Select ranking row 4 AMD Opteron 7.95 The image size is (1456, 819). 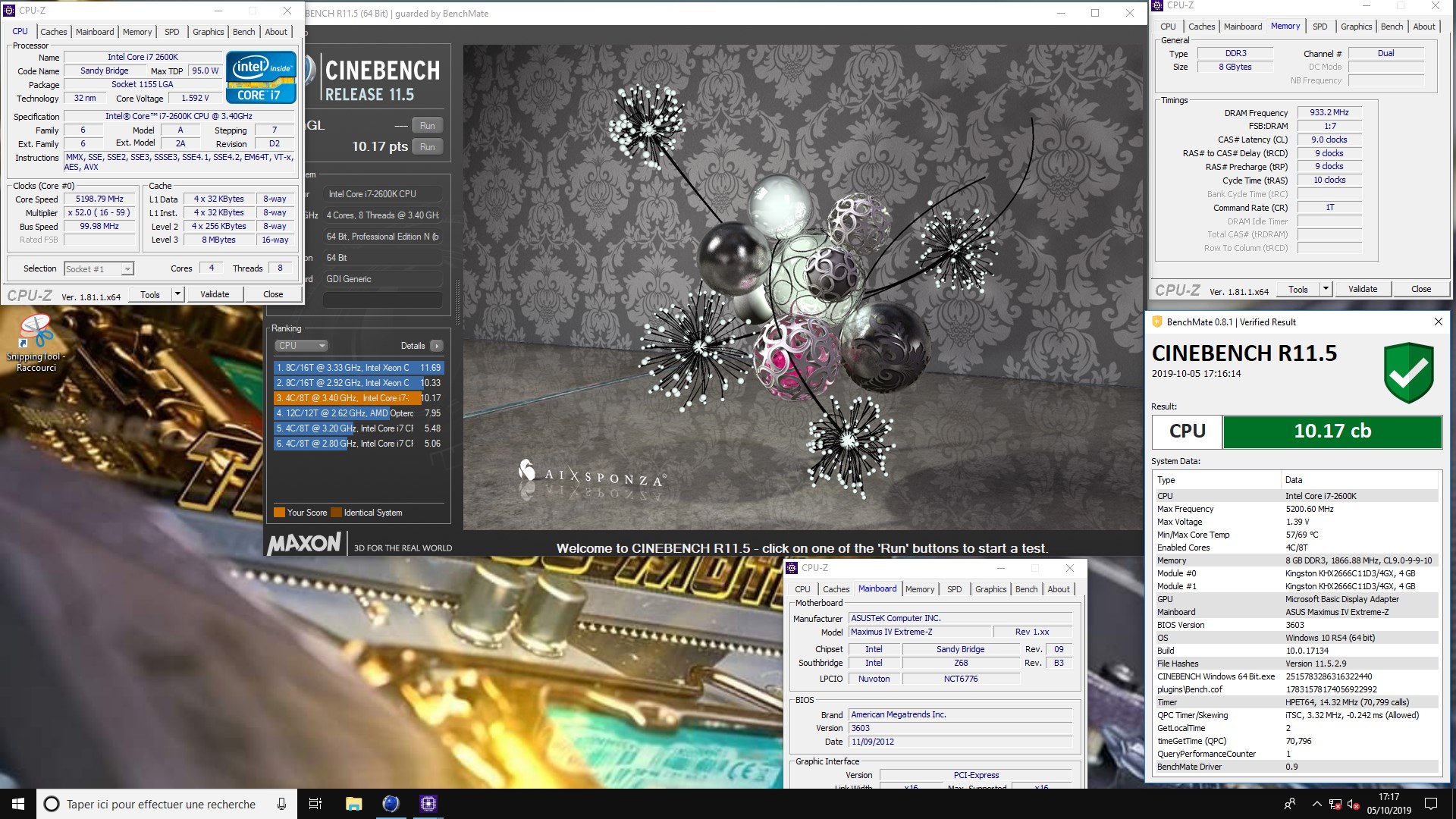click(358, 413)
